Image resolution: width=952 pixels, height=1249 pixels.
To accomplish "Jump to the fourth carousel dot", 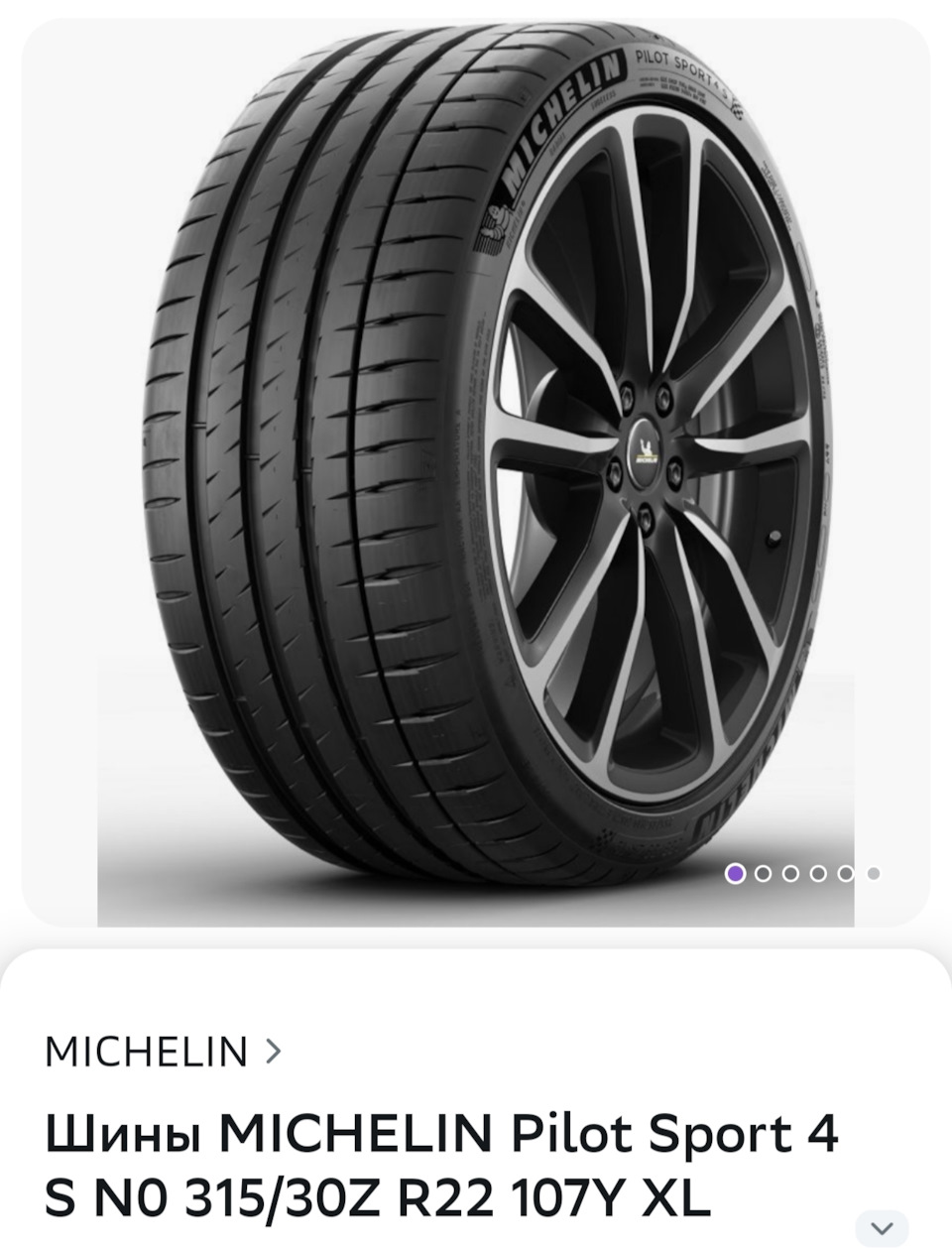I will pyautogui.click(x=818, y=874).
